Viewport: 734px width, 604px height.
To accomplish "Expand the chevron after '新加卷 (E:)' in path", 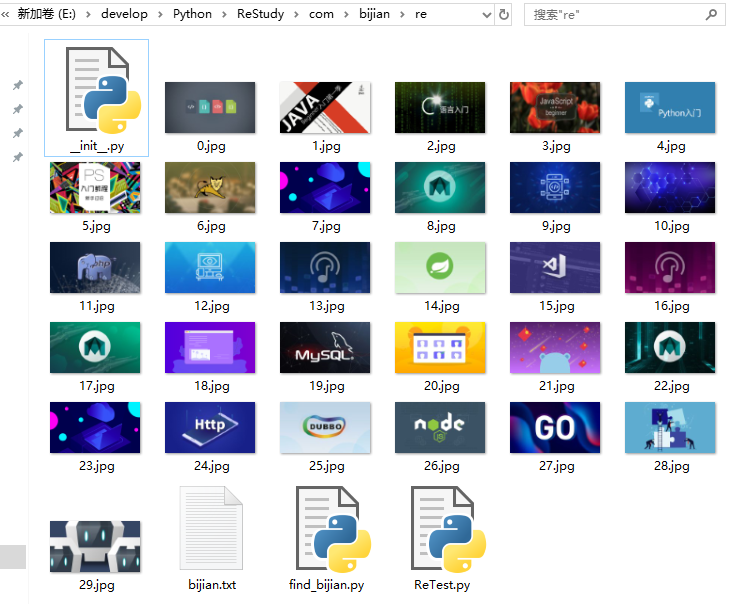I will (x=88, y=15).
